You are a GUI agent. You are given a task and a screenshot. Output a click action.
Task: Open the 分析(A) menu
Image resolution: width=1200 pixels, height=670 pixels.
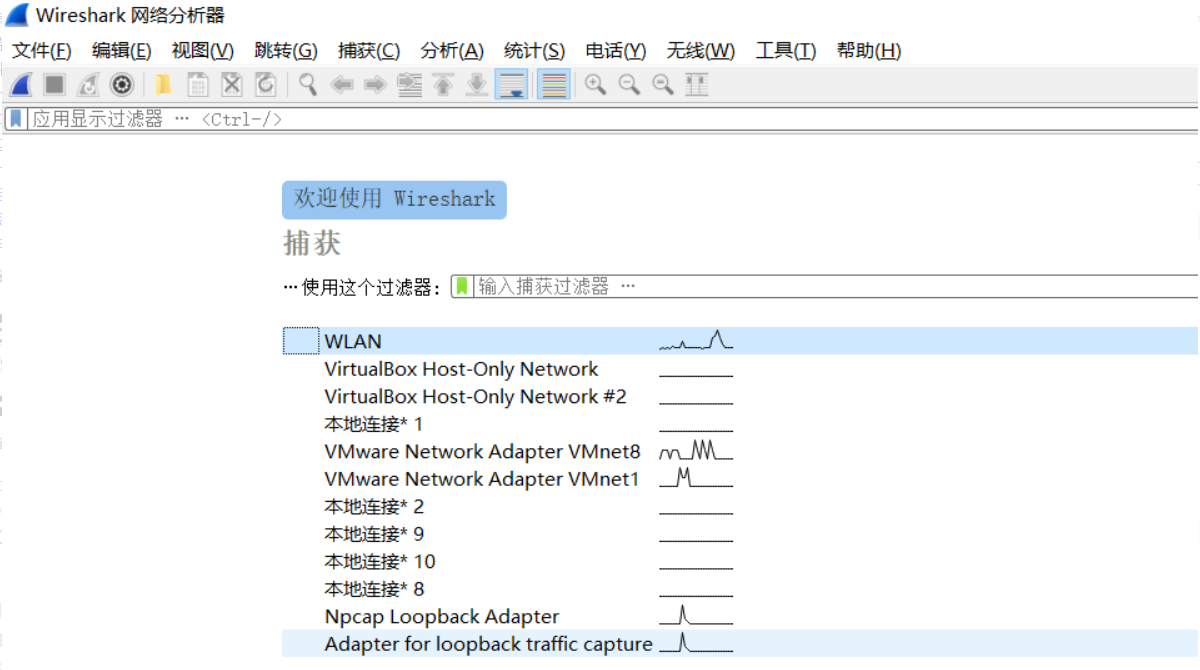coord(452,51)
